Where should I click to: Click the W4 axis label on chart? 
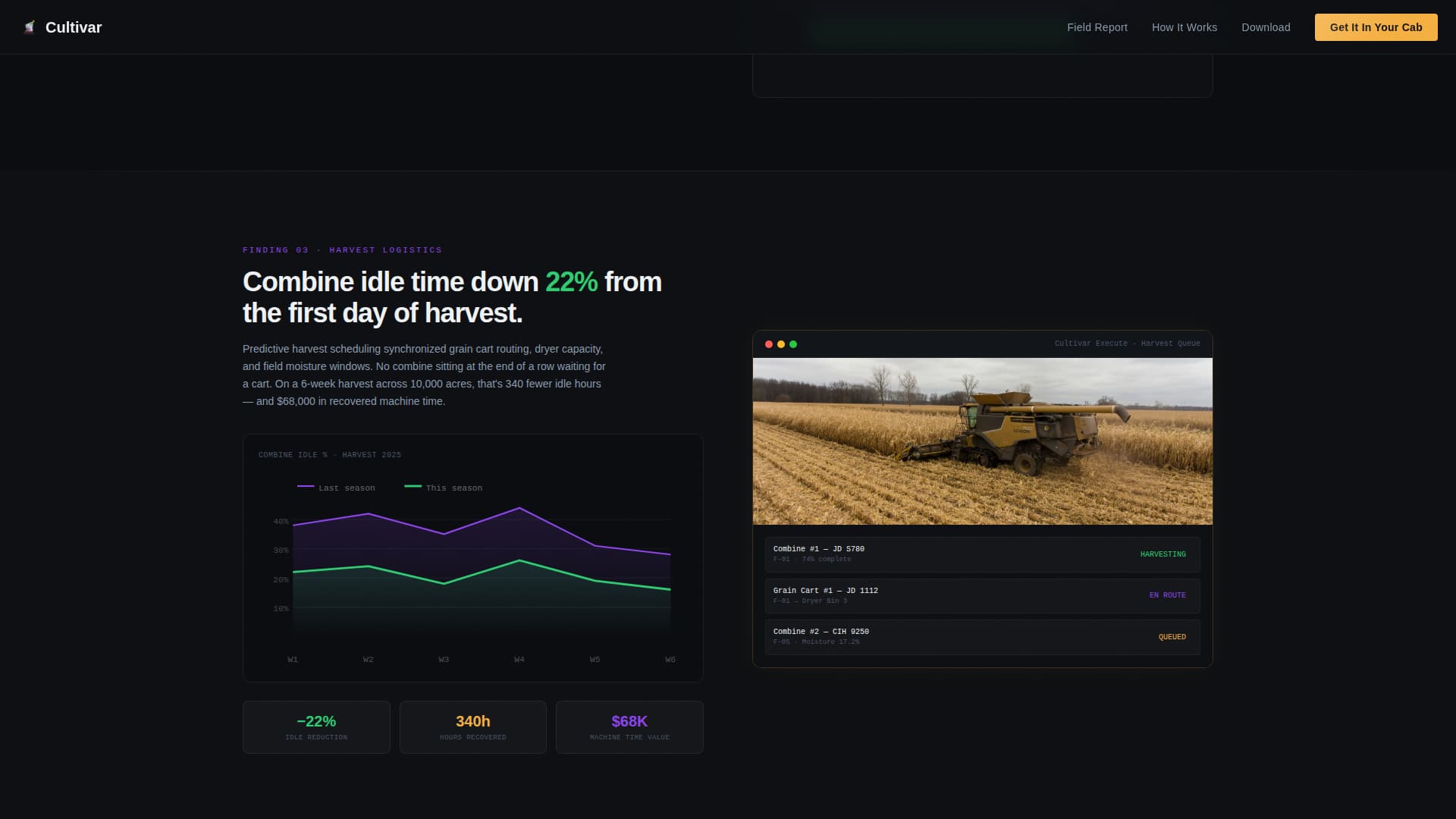pos(519,660)
